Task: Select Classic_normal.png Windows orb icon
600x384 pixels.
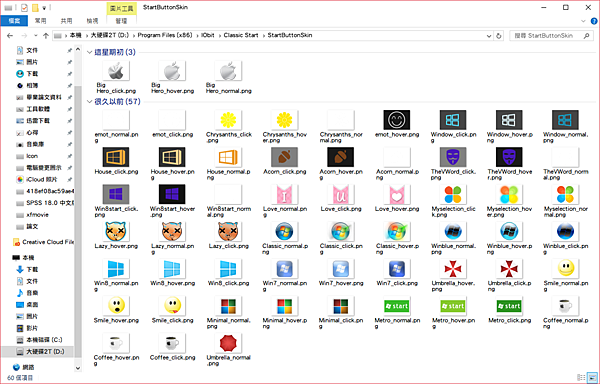Action: click(x=284, y=231)
